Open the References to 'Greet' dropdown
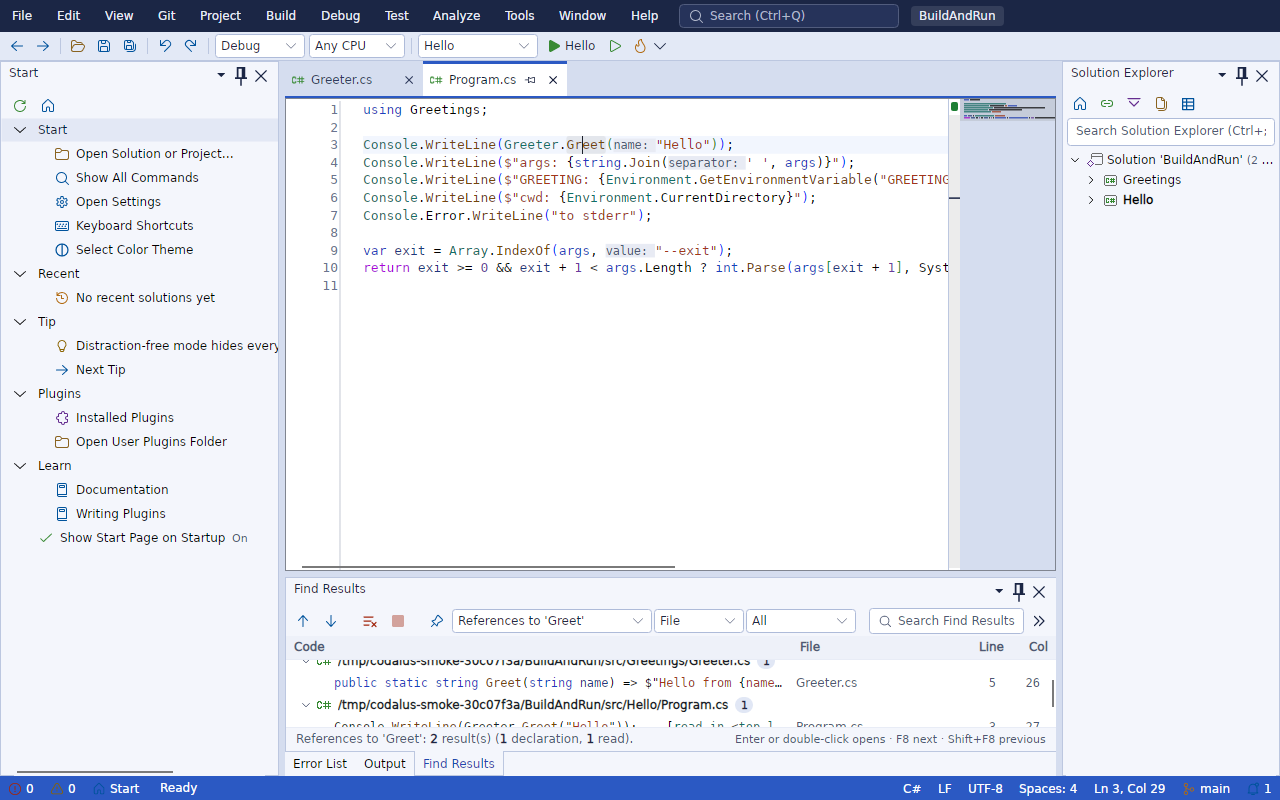The height and width of the screenshot is (800, 1280). pyautogui.click(x=552, y=621)
